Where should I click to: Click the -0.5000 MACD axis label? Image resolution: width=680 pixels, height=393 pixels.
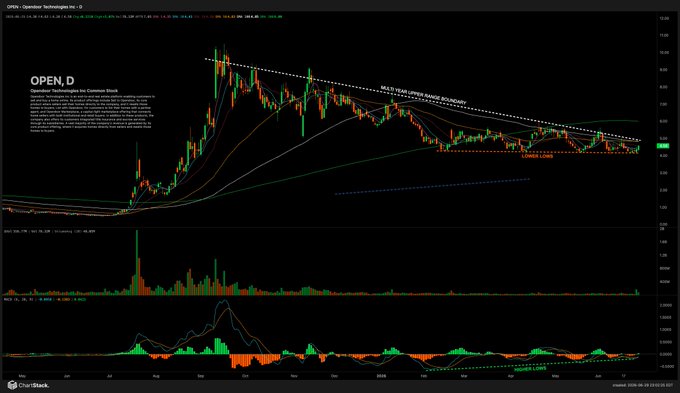[x=666, y=366]
